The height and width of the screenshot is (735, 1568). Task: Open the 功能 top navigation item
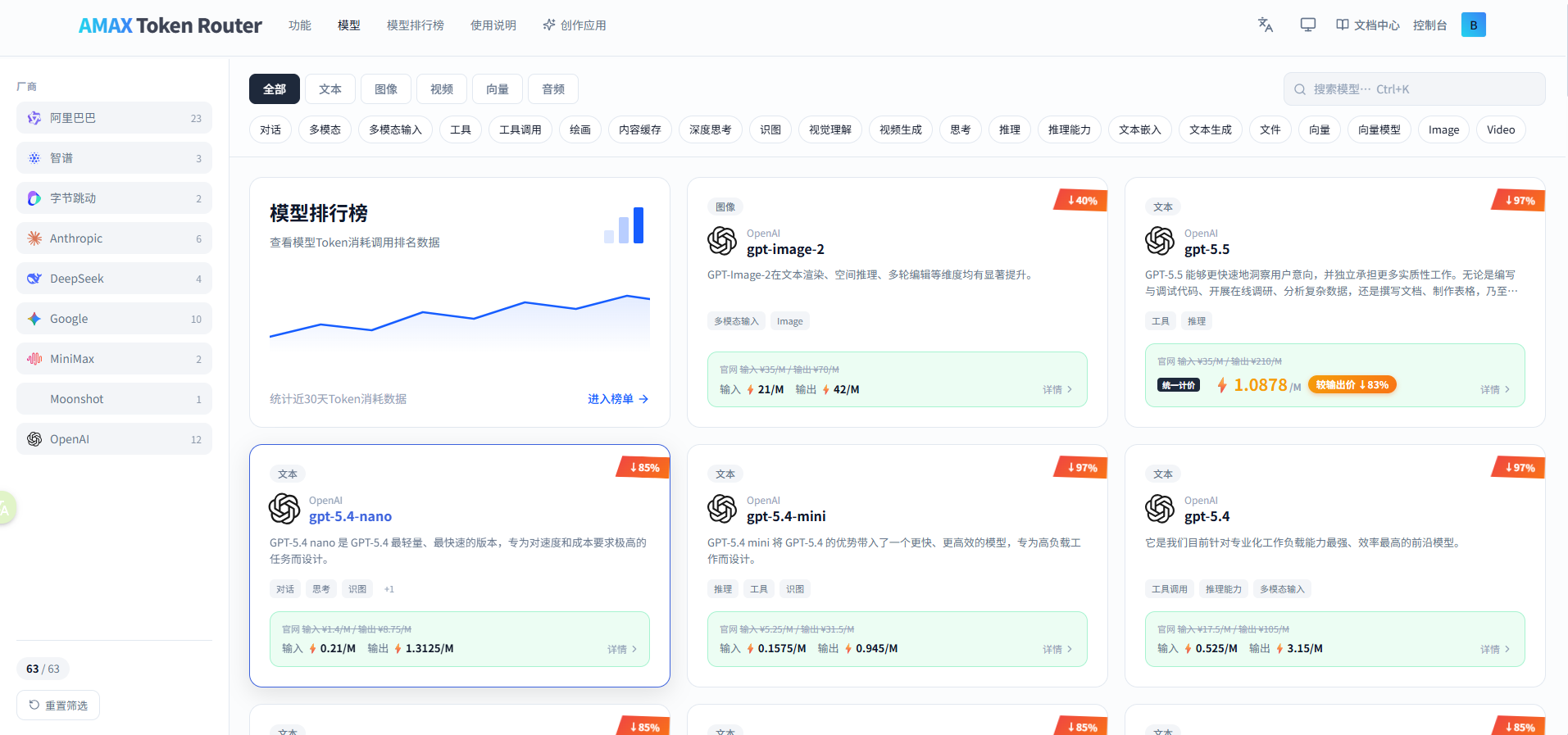(300, 25)
